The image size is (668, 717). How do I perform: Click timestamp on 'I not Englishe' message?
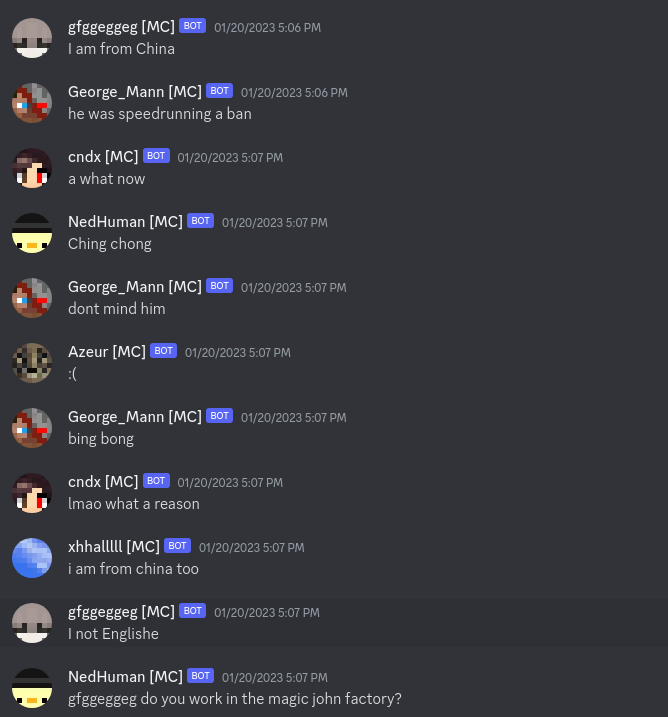click(x=267, y=612)
